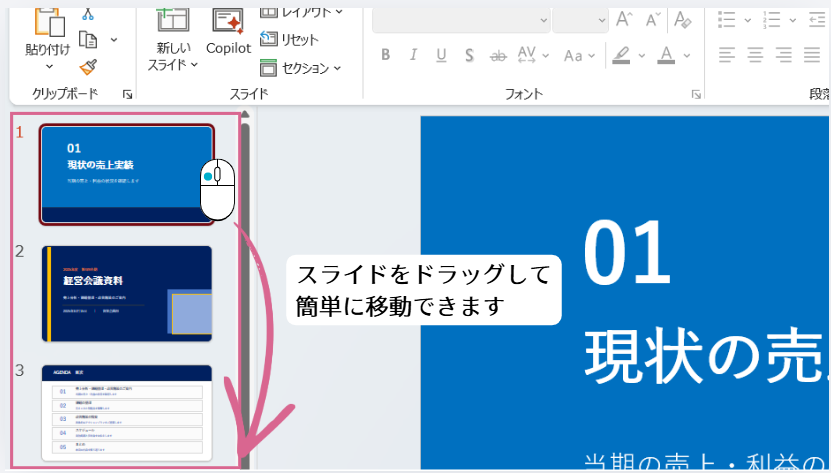831x473 pixels.
Task: Align text left
Action: pos(727,55)
